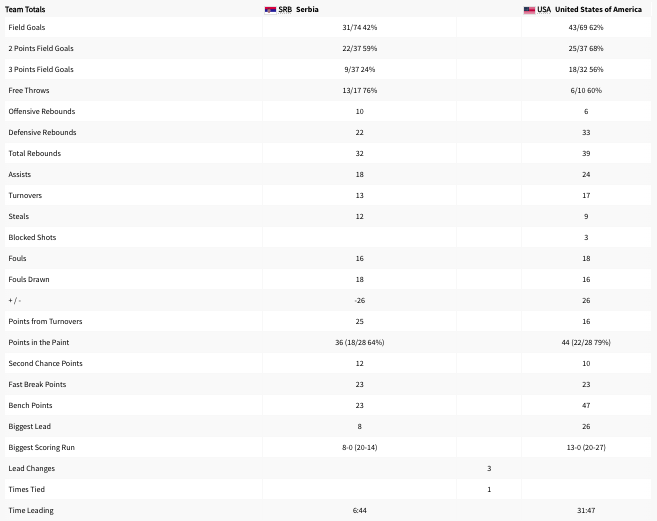Select the Blocked Shots row label
This screenshot has width=657, height=521.
[x=32, y=237]
